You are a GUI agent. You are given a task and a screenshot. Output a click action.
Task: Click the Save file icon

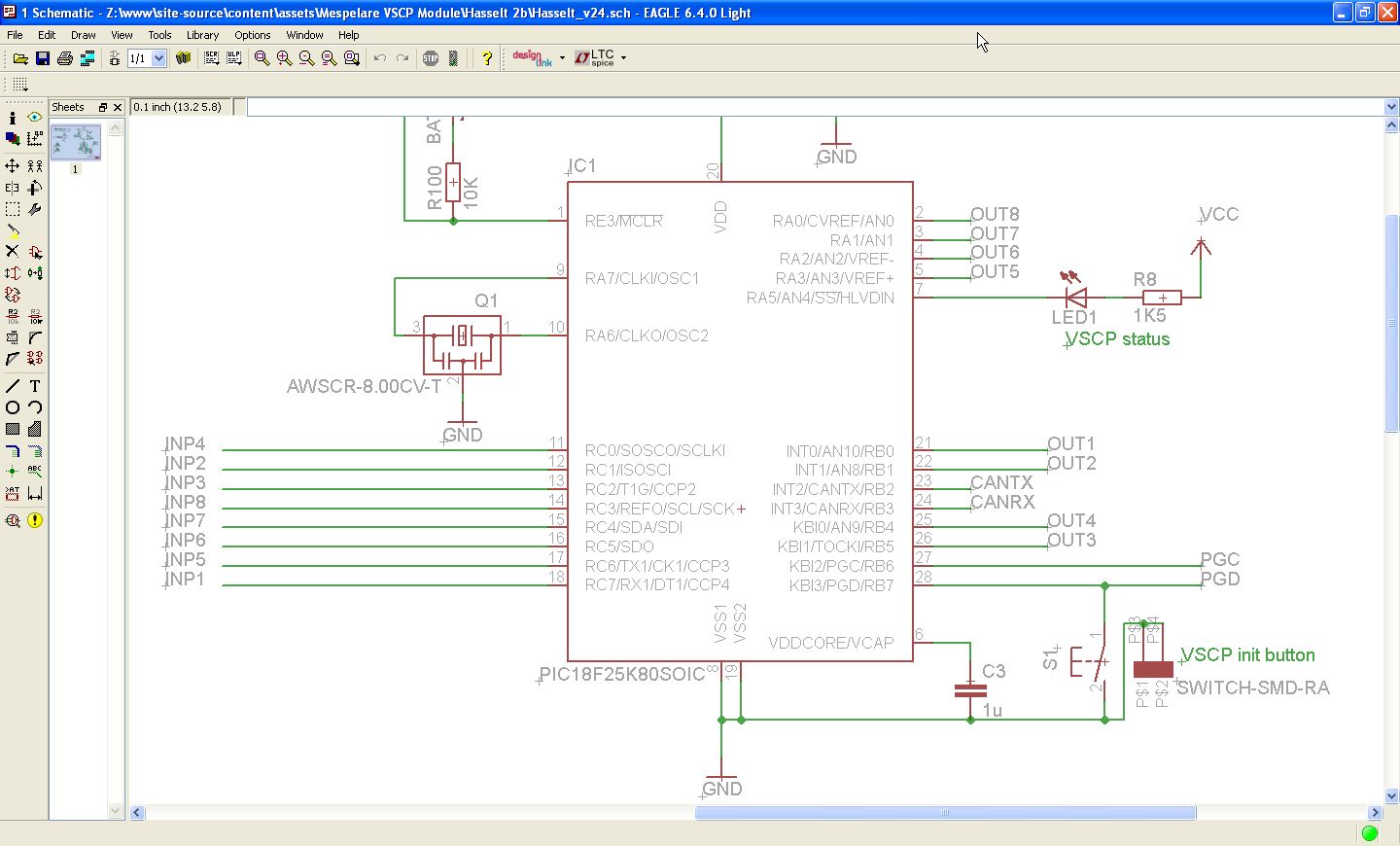(x=42, y=59)
